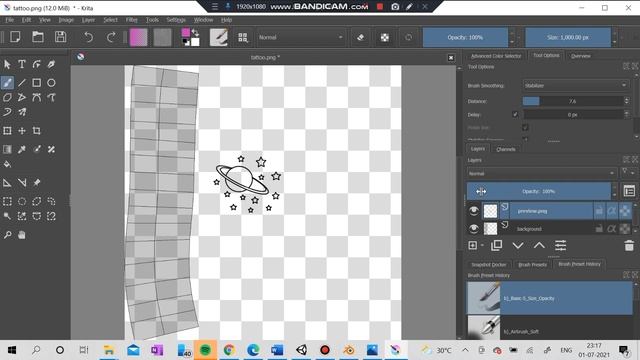Hide the background layer via eye icon
640x360 pixels.
[473, 229]
